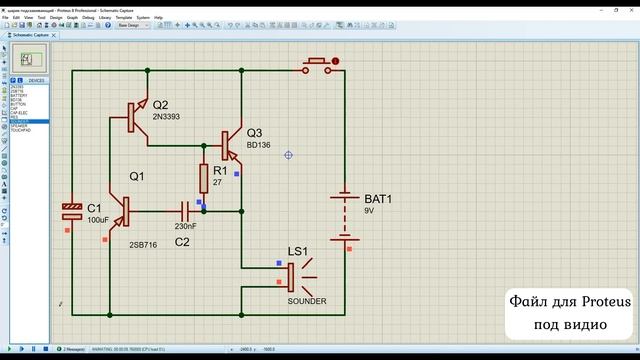Click the C2 230nF capacitor symbol
Screen dimensions: 640x360
coord(185,211)
